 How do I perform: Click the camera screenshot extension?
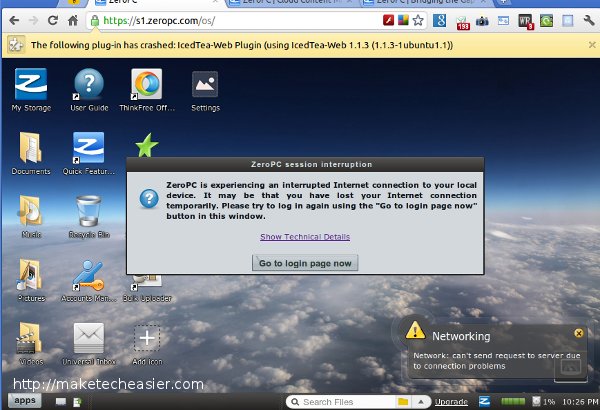click(x=482, y=21)
